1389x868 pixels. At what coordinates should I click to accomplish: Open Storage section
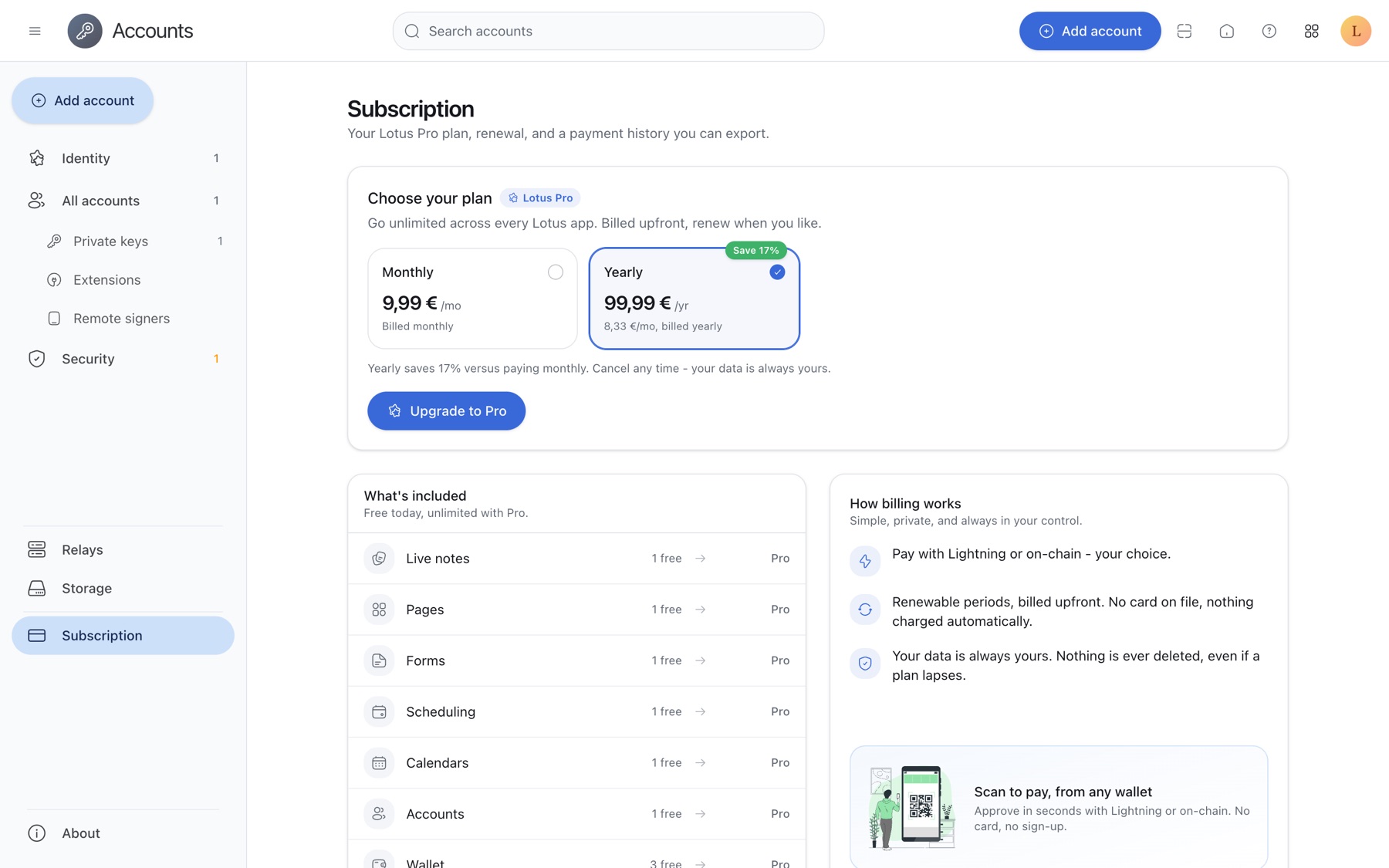[x=123, y=588]
